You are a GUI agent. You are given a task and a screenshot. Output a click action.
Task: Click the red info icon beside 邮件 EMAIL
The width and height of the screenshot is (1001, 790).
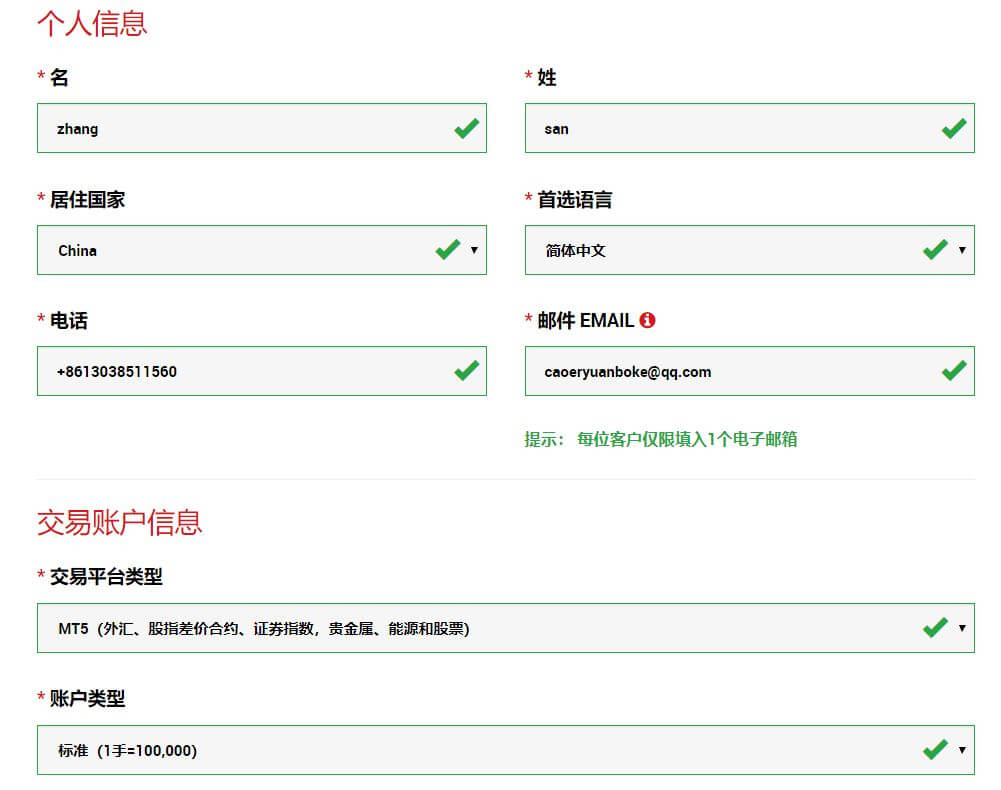pyautogui.click(x=647, y=320)
